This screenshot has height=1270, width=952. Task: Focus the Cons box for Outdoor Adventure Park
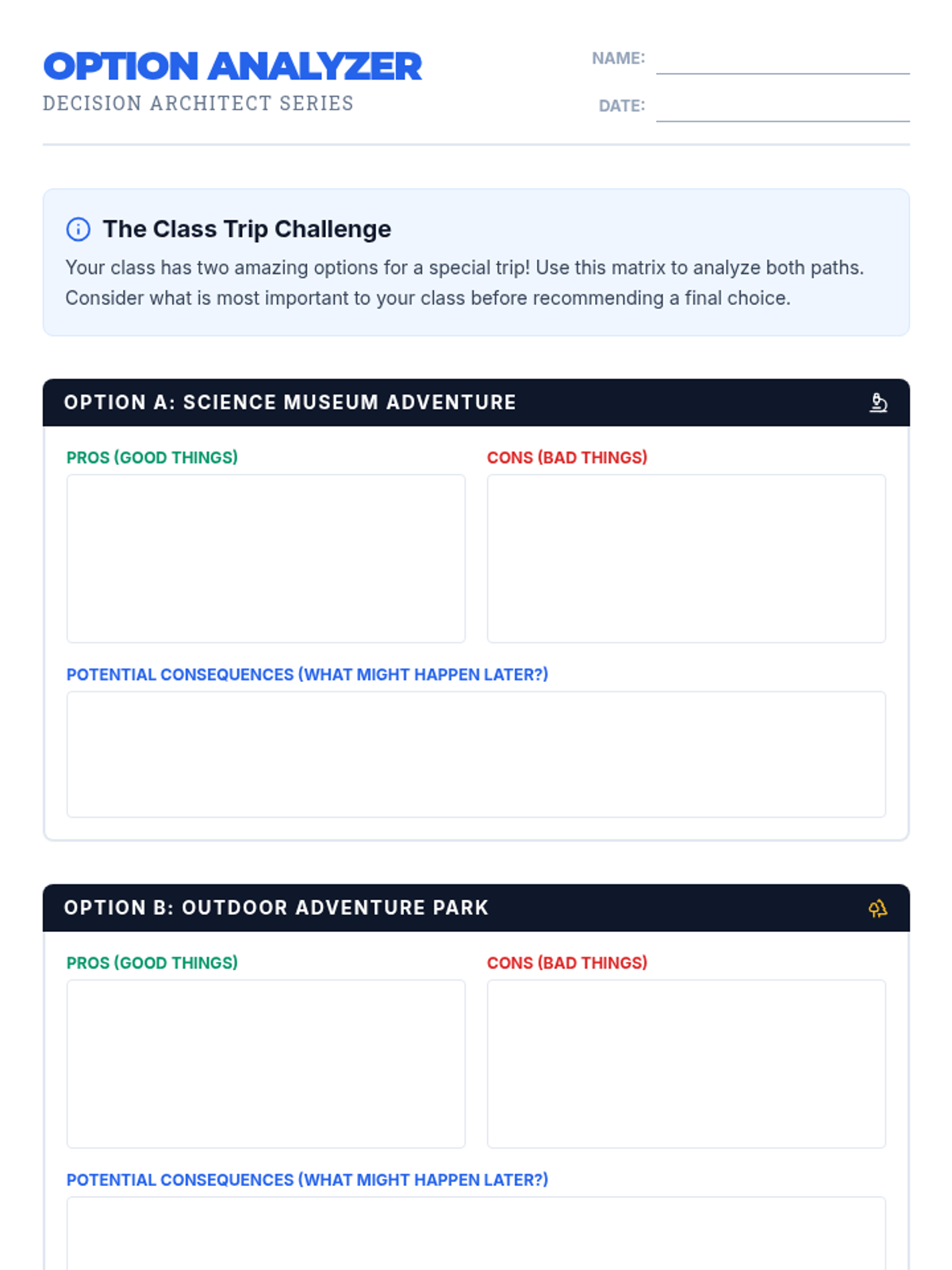click(x=686, y=1064)
